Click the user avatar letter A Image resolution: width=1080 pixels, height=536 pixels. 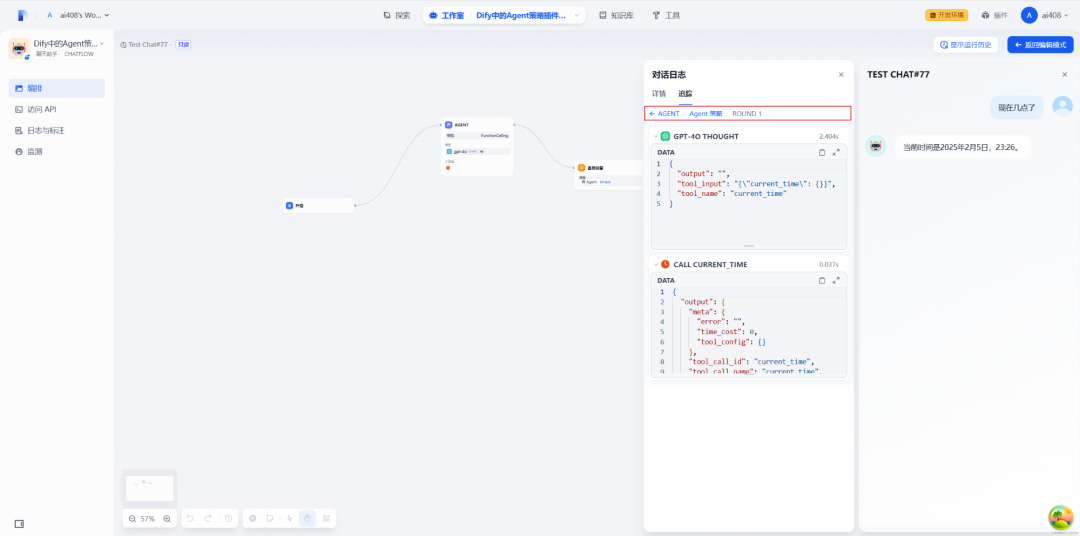tap(1029, 15)
